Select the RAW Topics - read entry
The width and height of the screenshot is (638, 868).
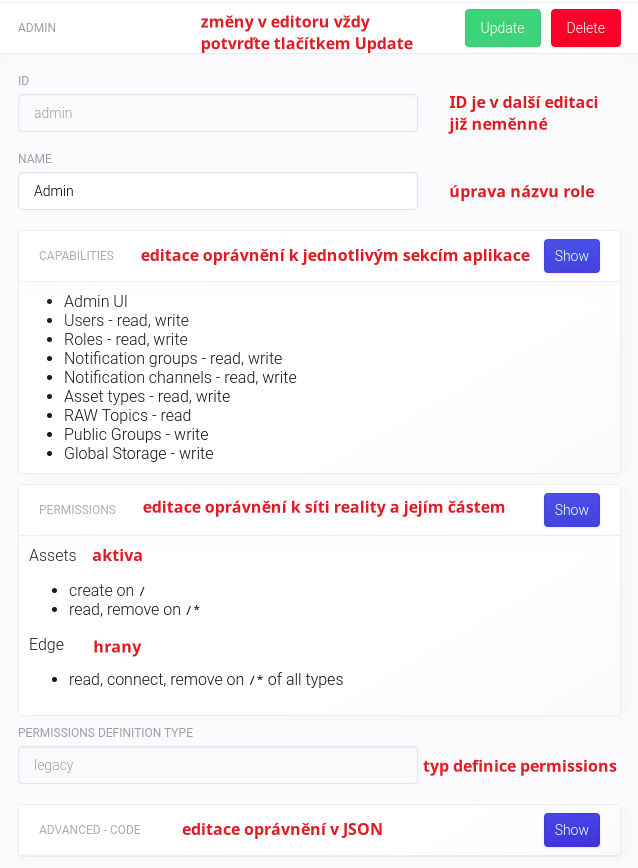point(127,415)
